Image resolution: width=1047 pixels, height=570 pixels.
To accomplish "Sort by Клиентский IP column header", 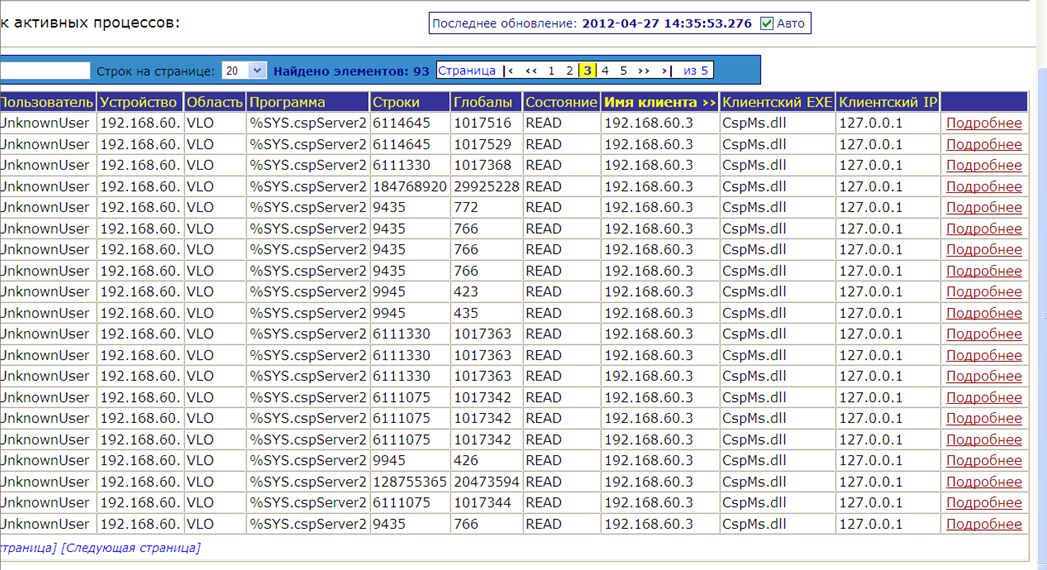I will (x=887, y=102).
